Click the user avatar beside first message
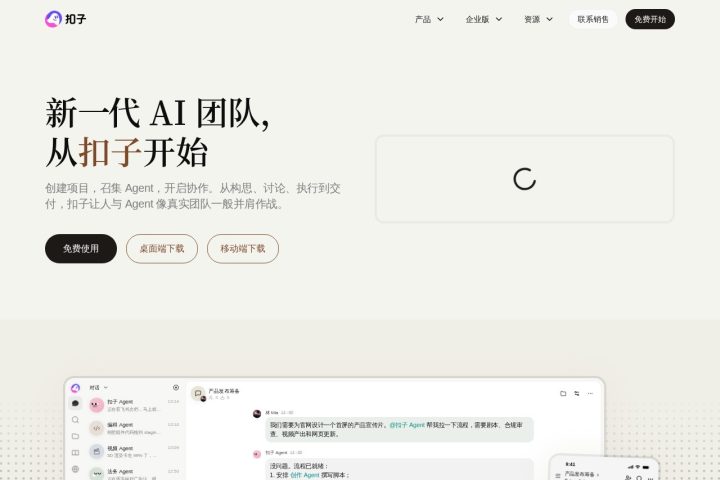The image size is (720, 480). tap(257, 413)
